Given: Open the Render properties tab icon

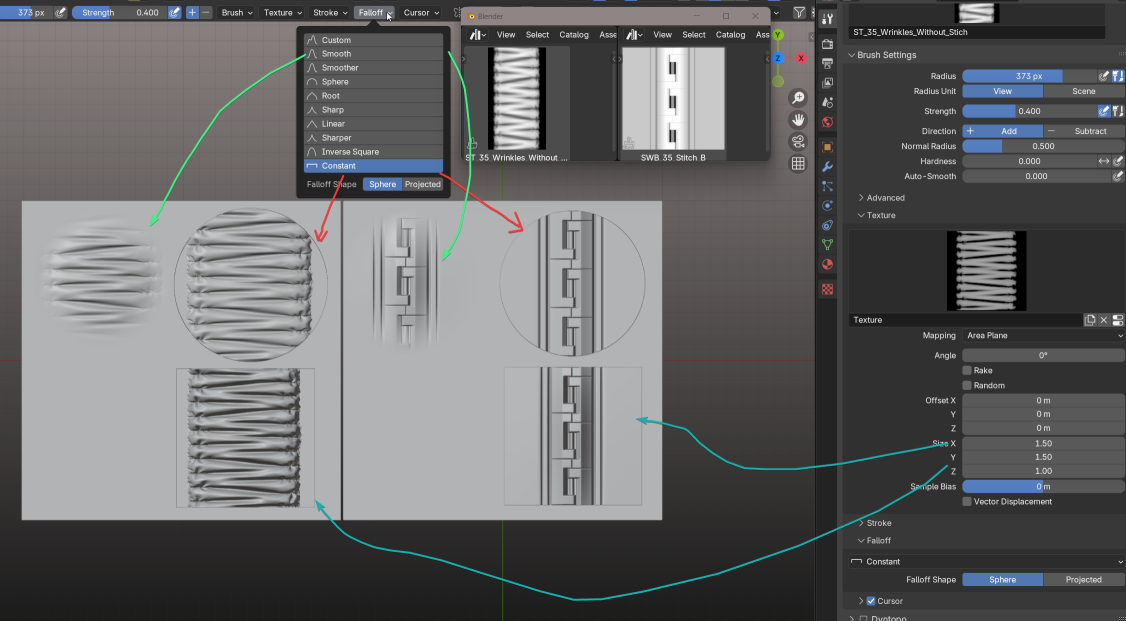Looking at the screenshot, I should (827, 45).
